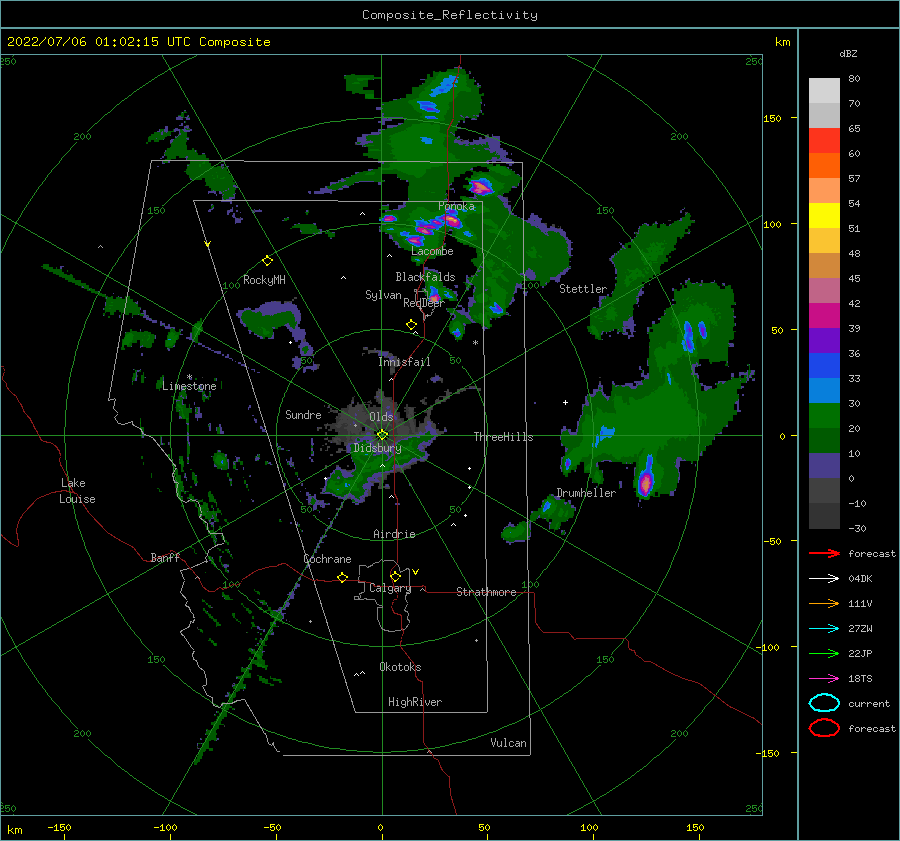Select the blue 36-33 dBZ swatch

[x=824, y=366]
